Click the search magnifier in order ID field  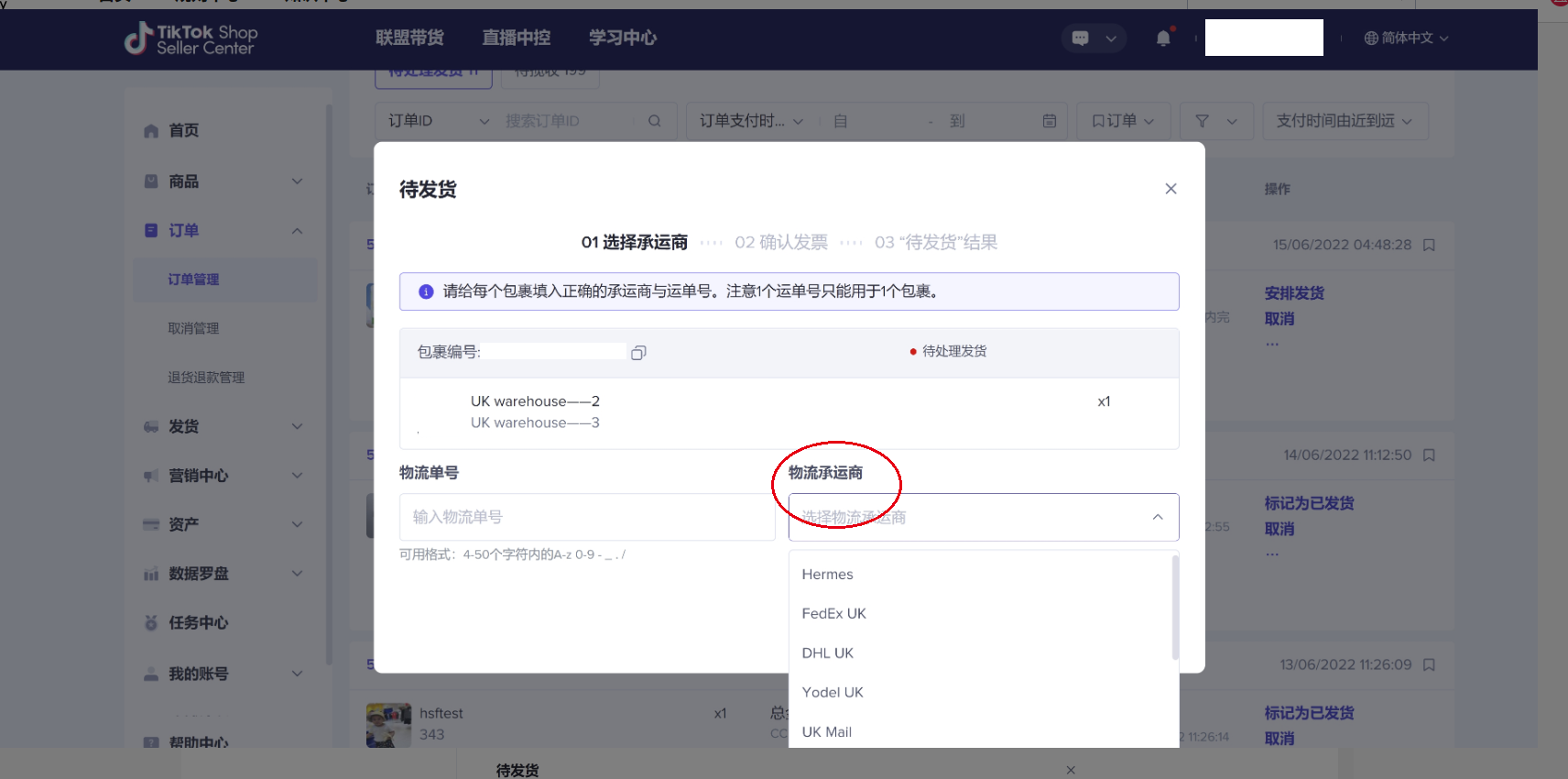654,121
